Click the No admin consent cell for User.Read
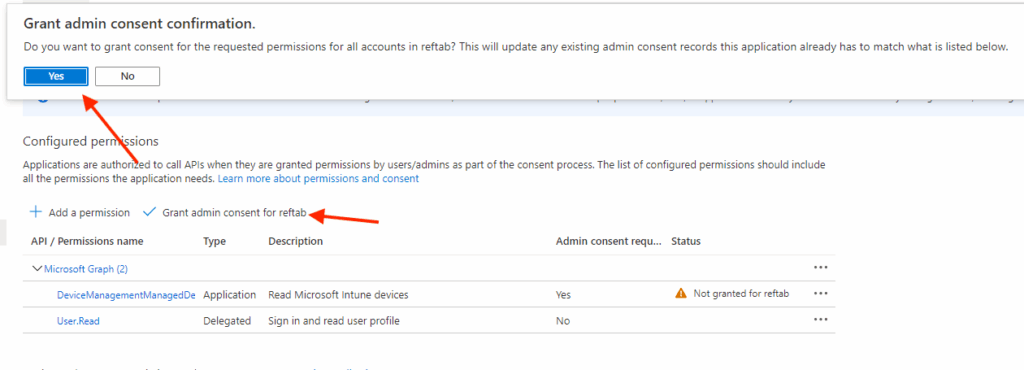Viewport: 1024px width, 370px height. click(x=562, y=321)
